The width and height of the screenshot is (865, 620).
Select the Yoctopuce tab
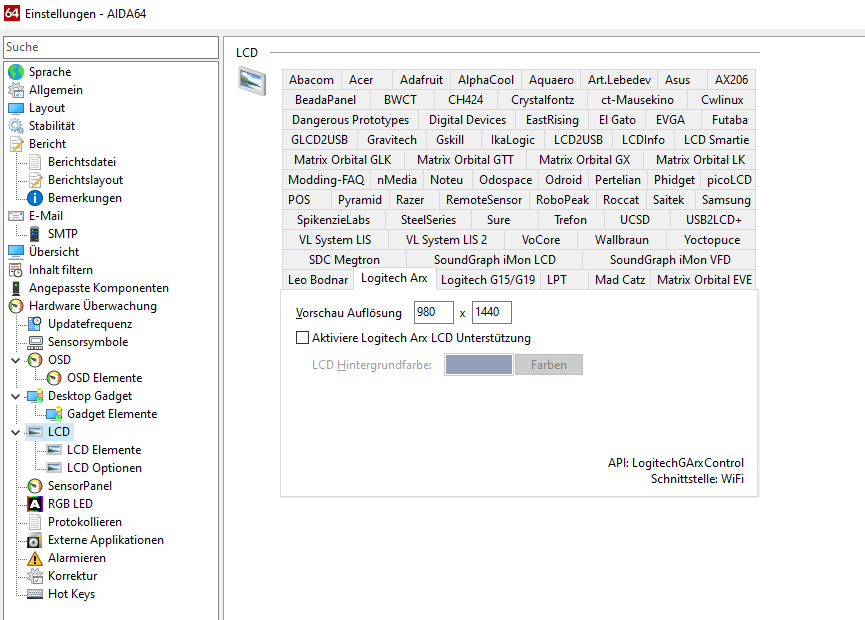pos(712,240)
